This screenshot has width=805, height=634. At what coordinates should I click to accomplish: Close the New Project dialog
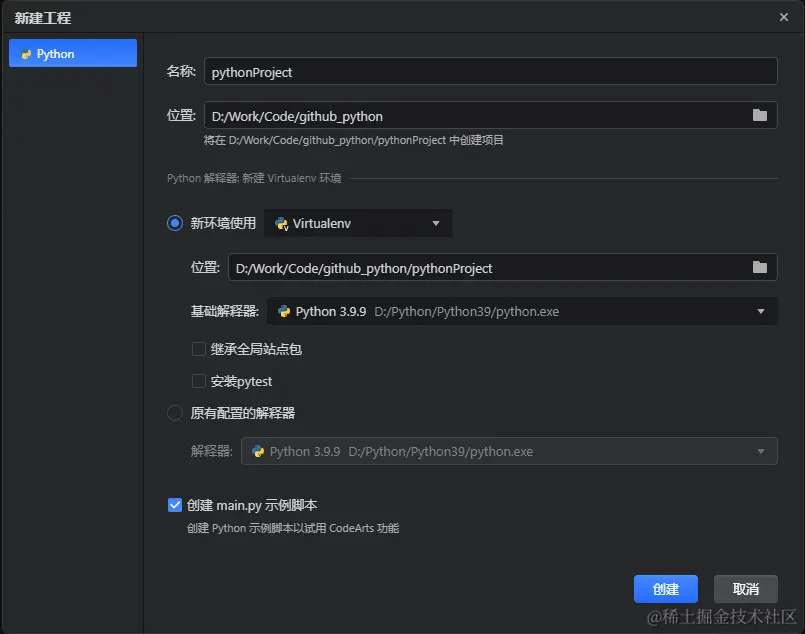coord(783,17)
